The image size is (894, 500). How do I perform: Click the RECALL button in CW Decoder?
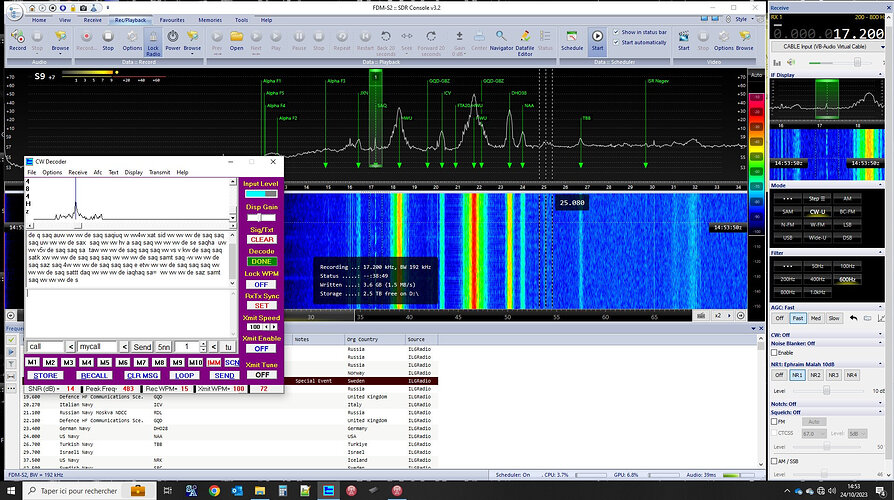point(94,376)
